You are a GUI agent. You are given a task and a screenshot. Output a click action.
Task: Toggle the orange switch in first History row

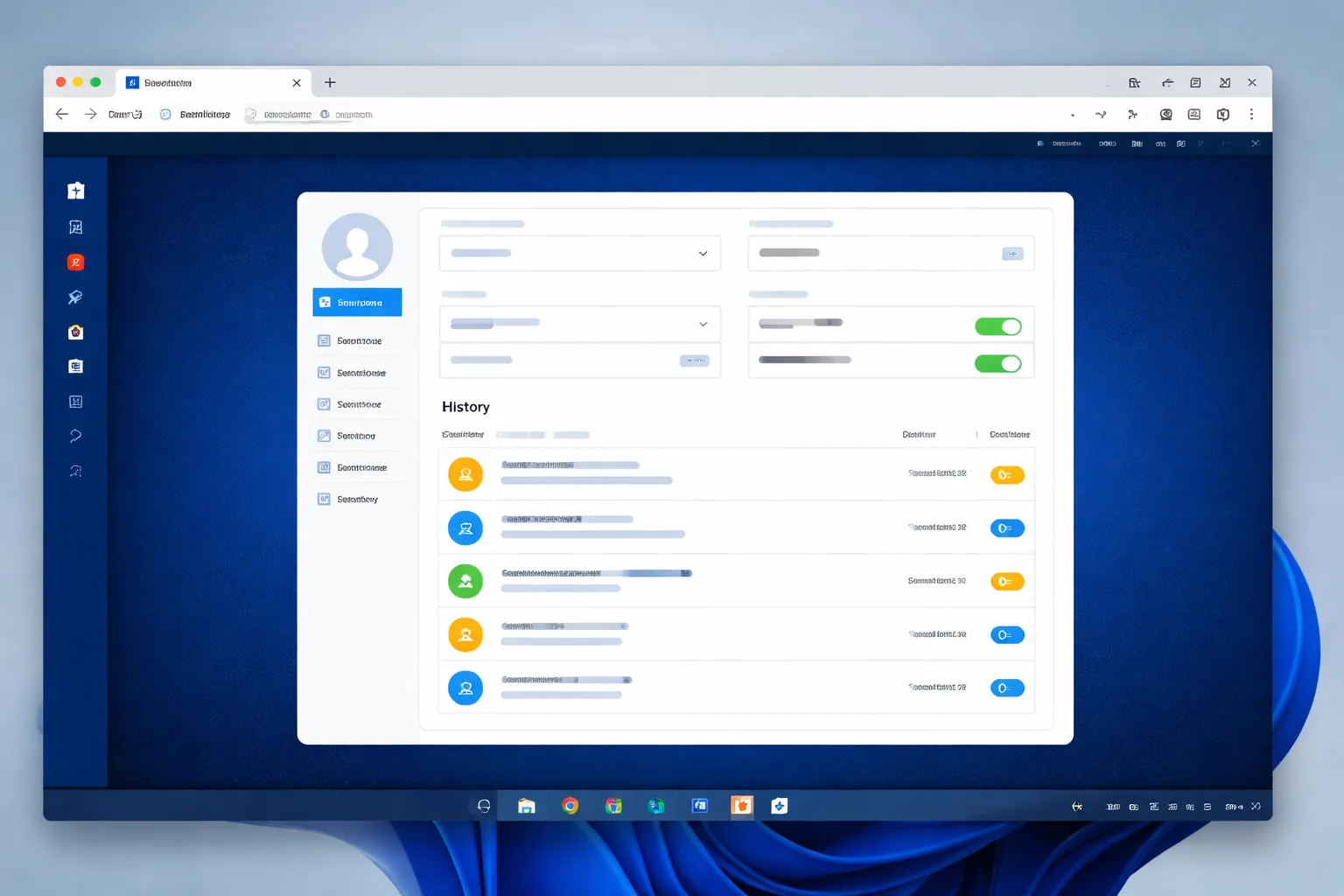coord(1007,475)
